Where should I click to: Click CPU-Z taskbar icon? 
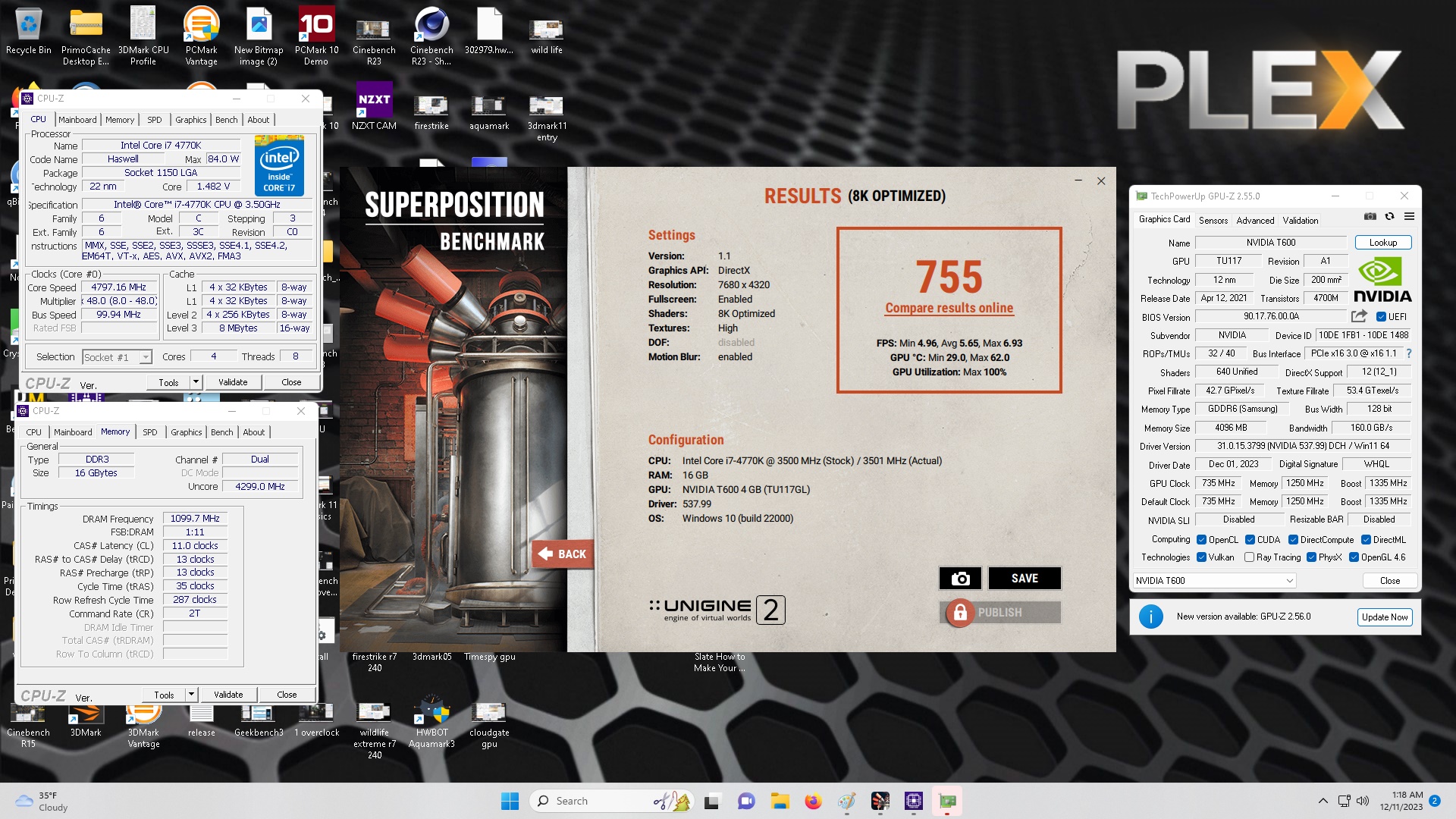click(913, 801)
